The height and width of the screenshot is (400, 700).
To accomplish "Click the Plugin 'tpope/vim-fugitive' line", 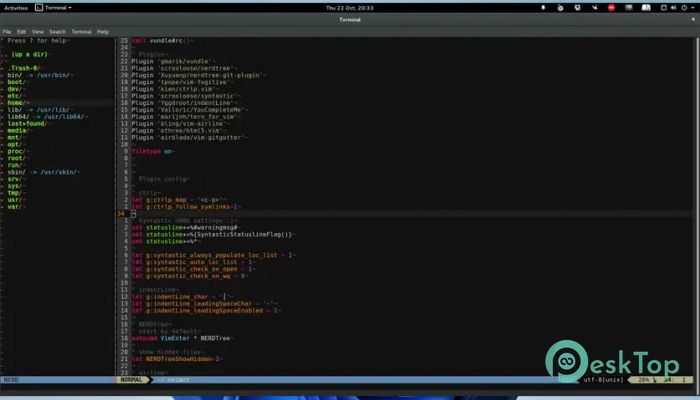I will 182,82.
